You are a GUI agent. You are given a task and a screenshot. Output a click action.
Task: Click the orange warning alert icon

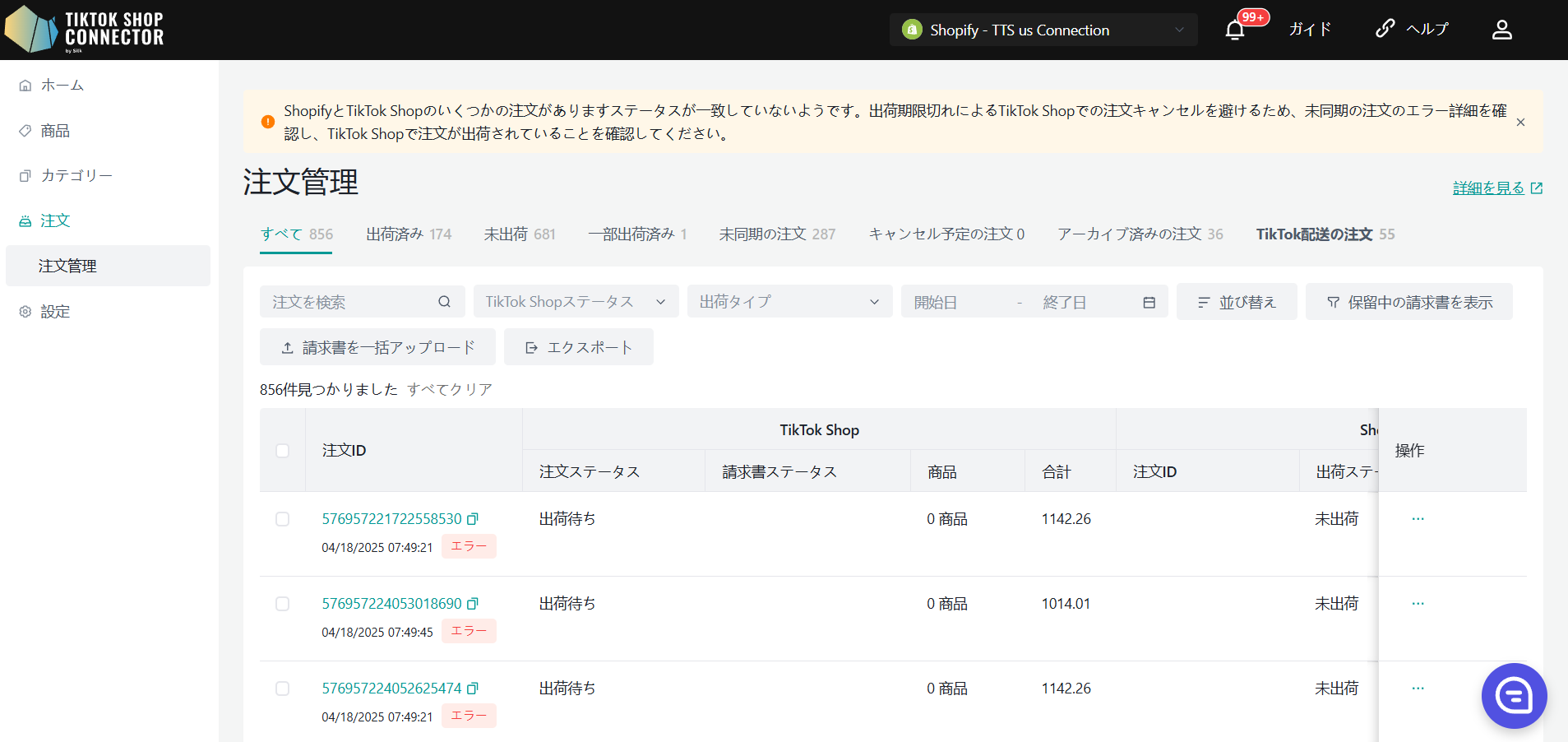pyautogui.click(x=268, y=122)
